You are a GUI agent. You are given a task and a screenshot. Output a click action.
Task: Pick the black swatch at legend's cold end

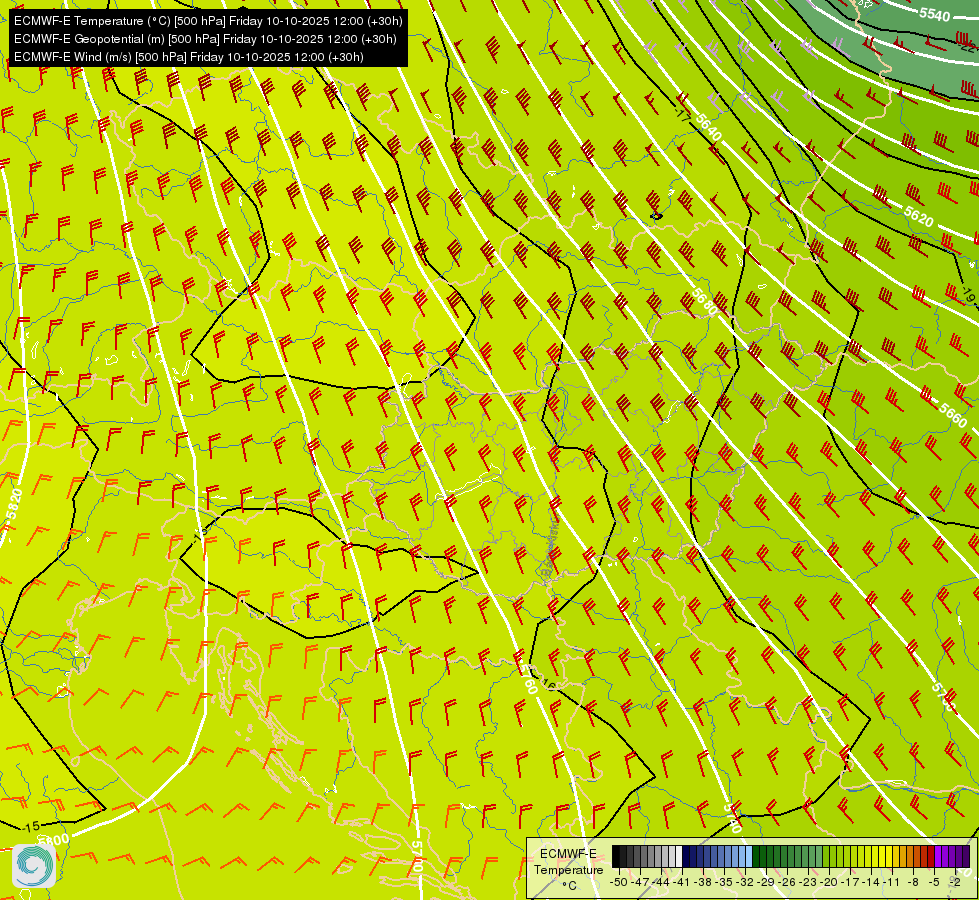click(x=616, y=856)
